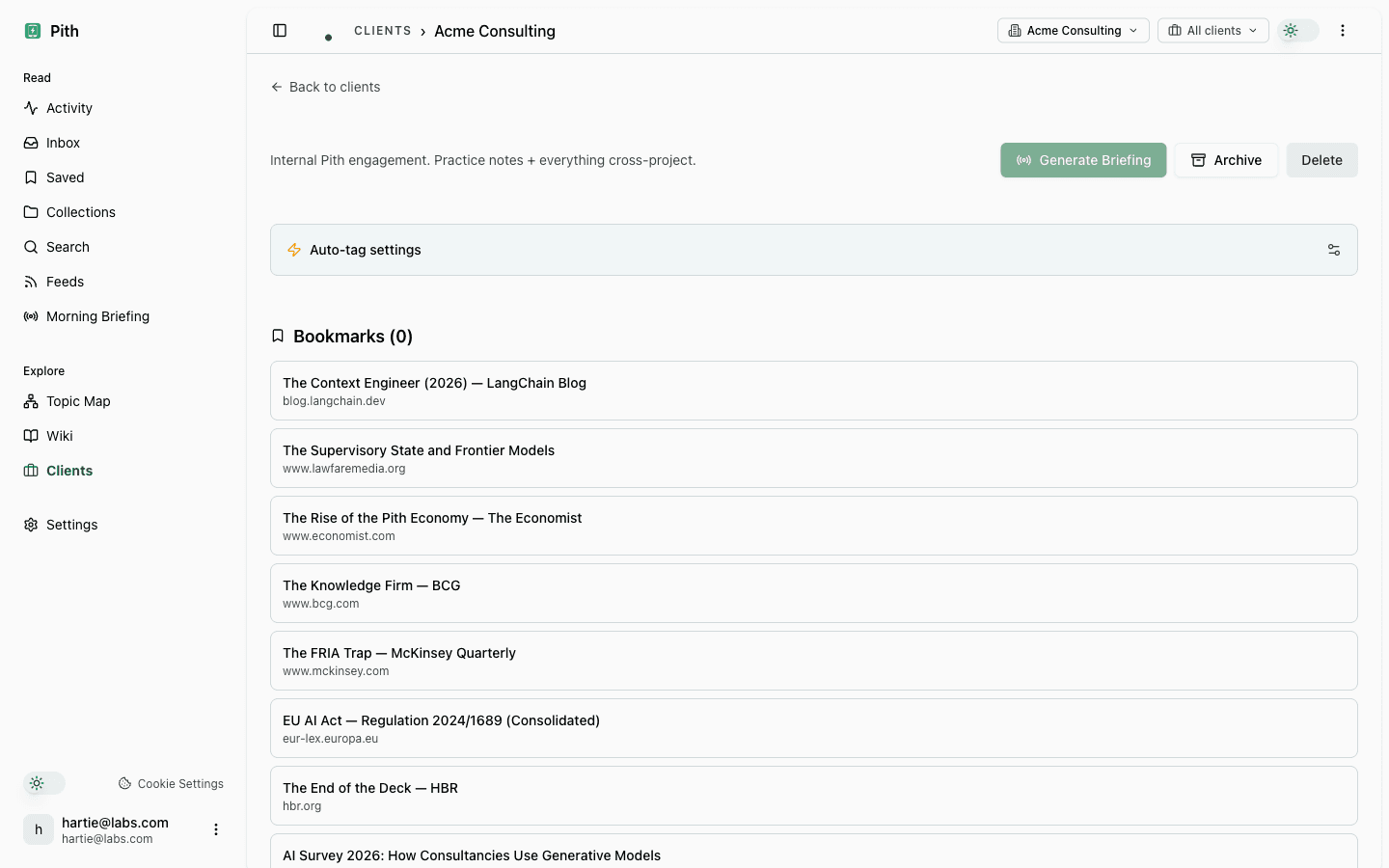Image resolution: width=1389 pixels, height=868 pixels.
Task: Click the back arrow icon beside Back to clients
Action: click(277, 87)
